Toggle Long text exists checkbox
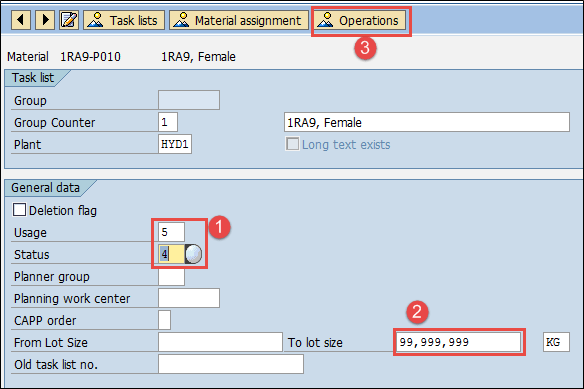 pos(292,144)
